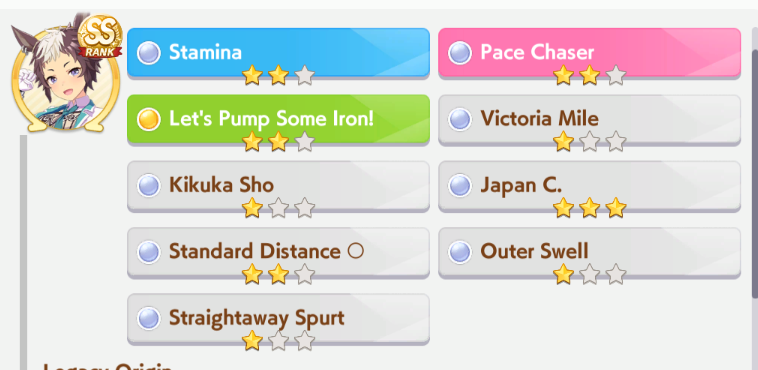
Task: Click the orb icon beside Straightaway Spurt
Action: [x=148, y=318]
